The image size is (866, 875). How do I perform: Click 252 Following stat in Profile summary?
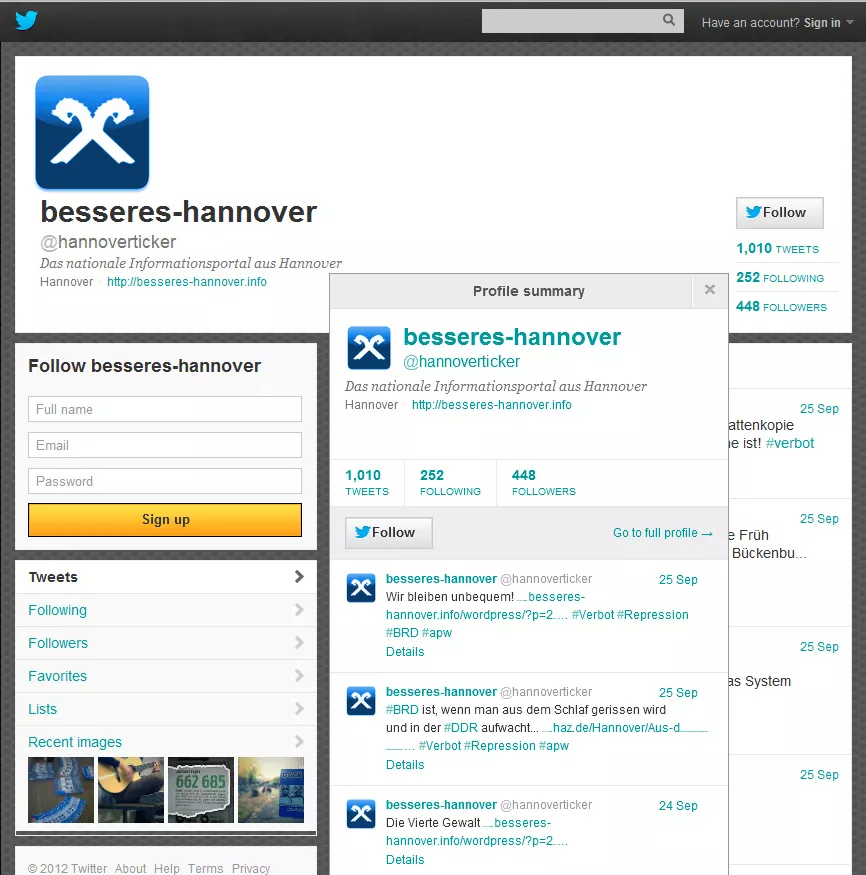coord(450,483)
